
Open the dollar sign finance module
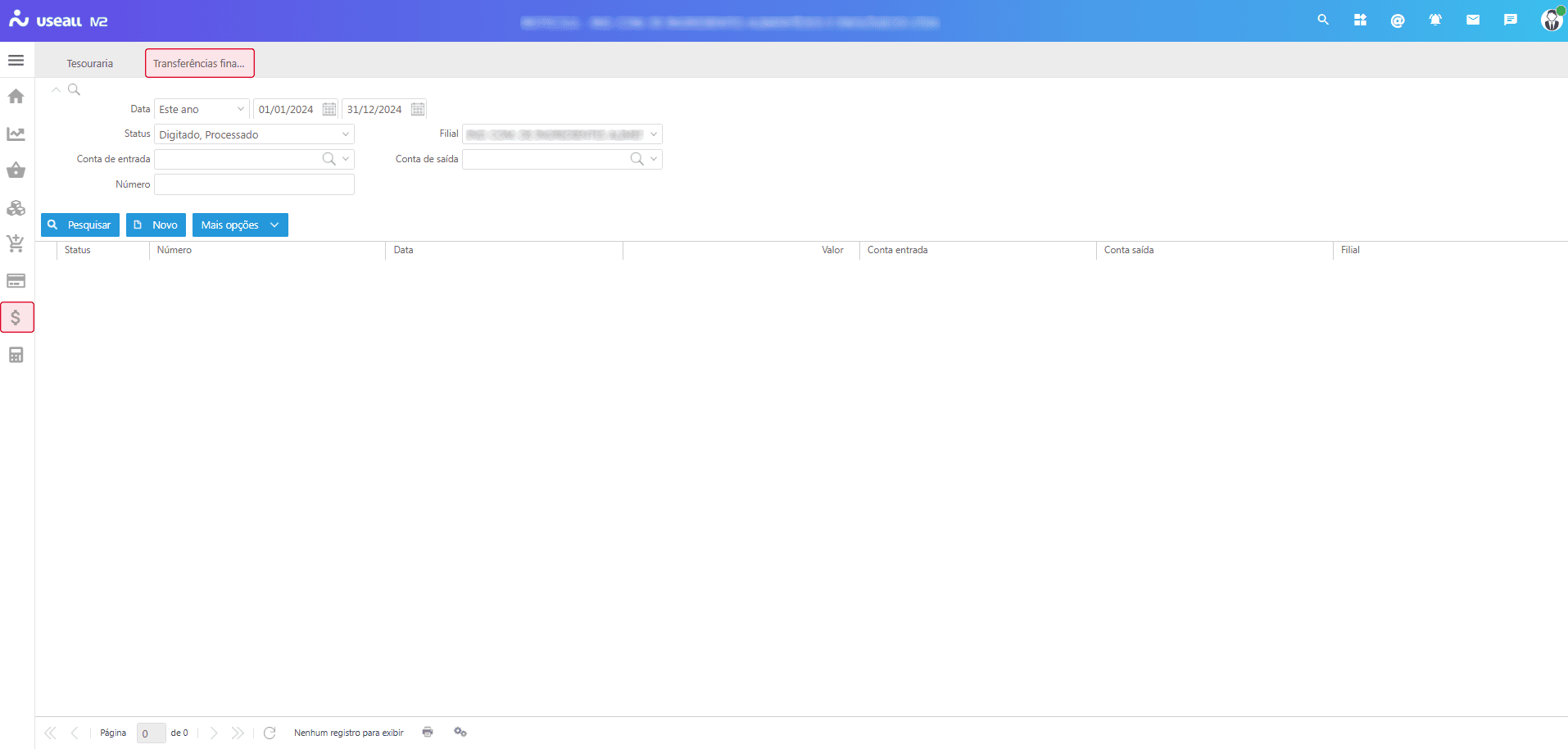(x=16, y=317)
